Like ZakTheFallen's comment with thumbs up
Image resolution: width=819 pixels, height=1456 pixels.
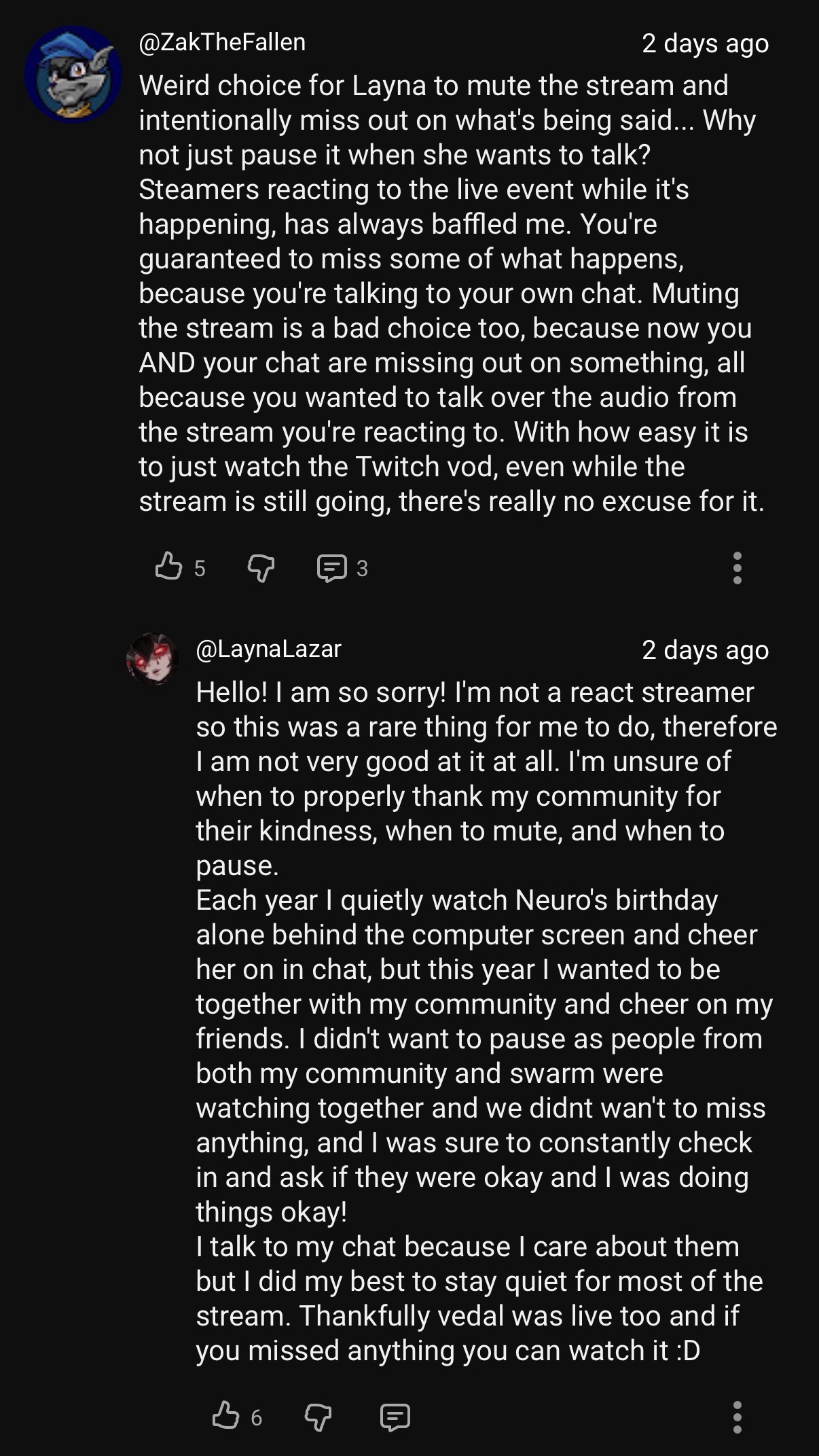169,567
